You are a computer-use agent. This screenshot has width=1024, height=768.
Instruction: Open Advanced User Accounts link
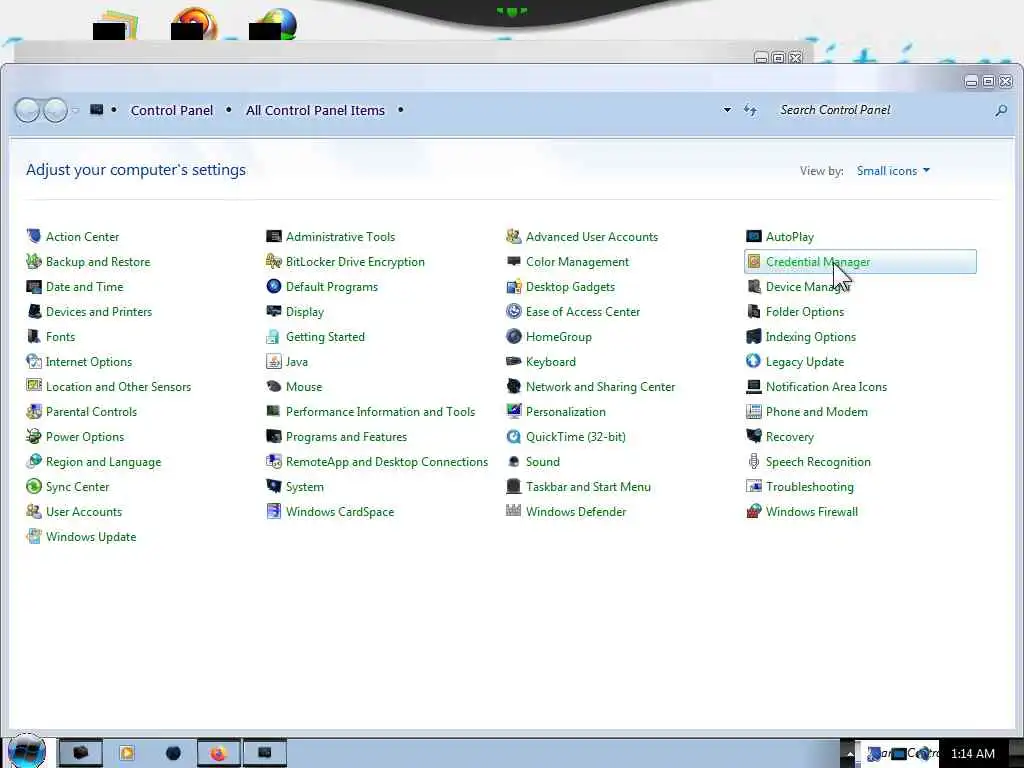pos(592,236)
